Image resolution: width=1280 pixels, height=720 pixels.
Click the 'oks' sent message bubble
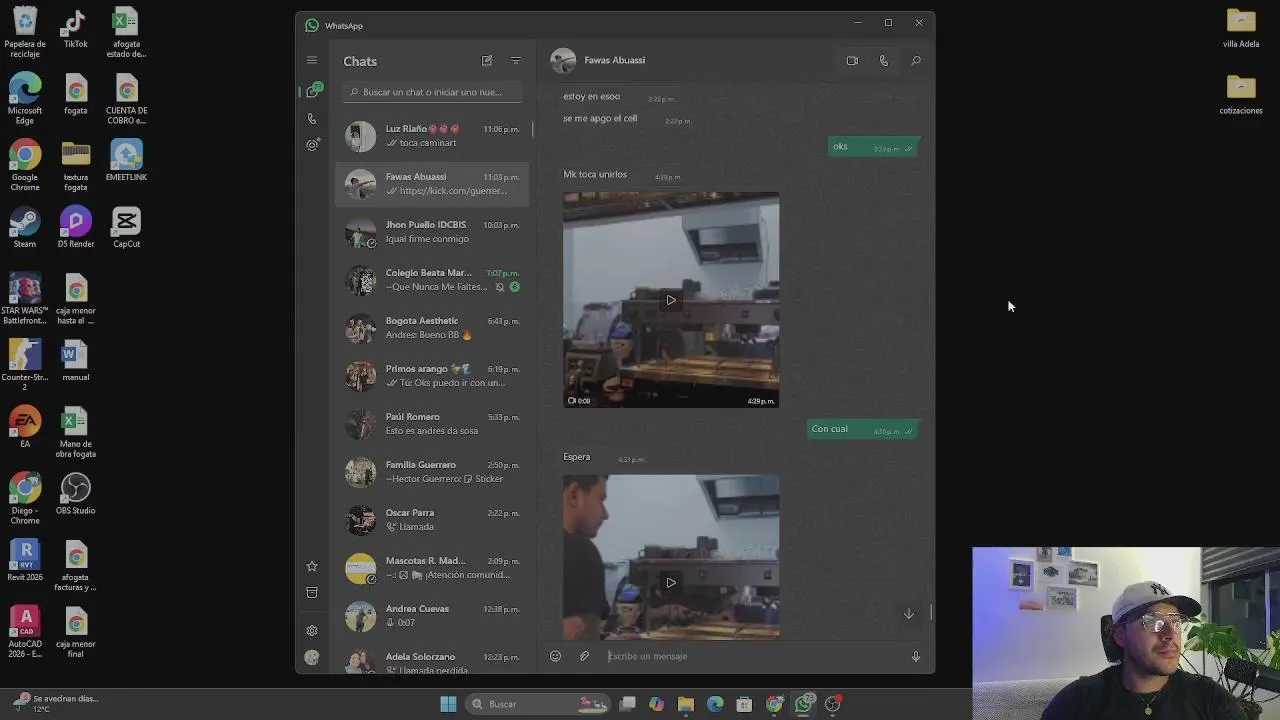click(x=874, y=147)
